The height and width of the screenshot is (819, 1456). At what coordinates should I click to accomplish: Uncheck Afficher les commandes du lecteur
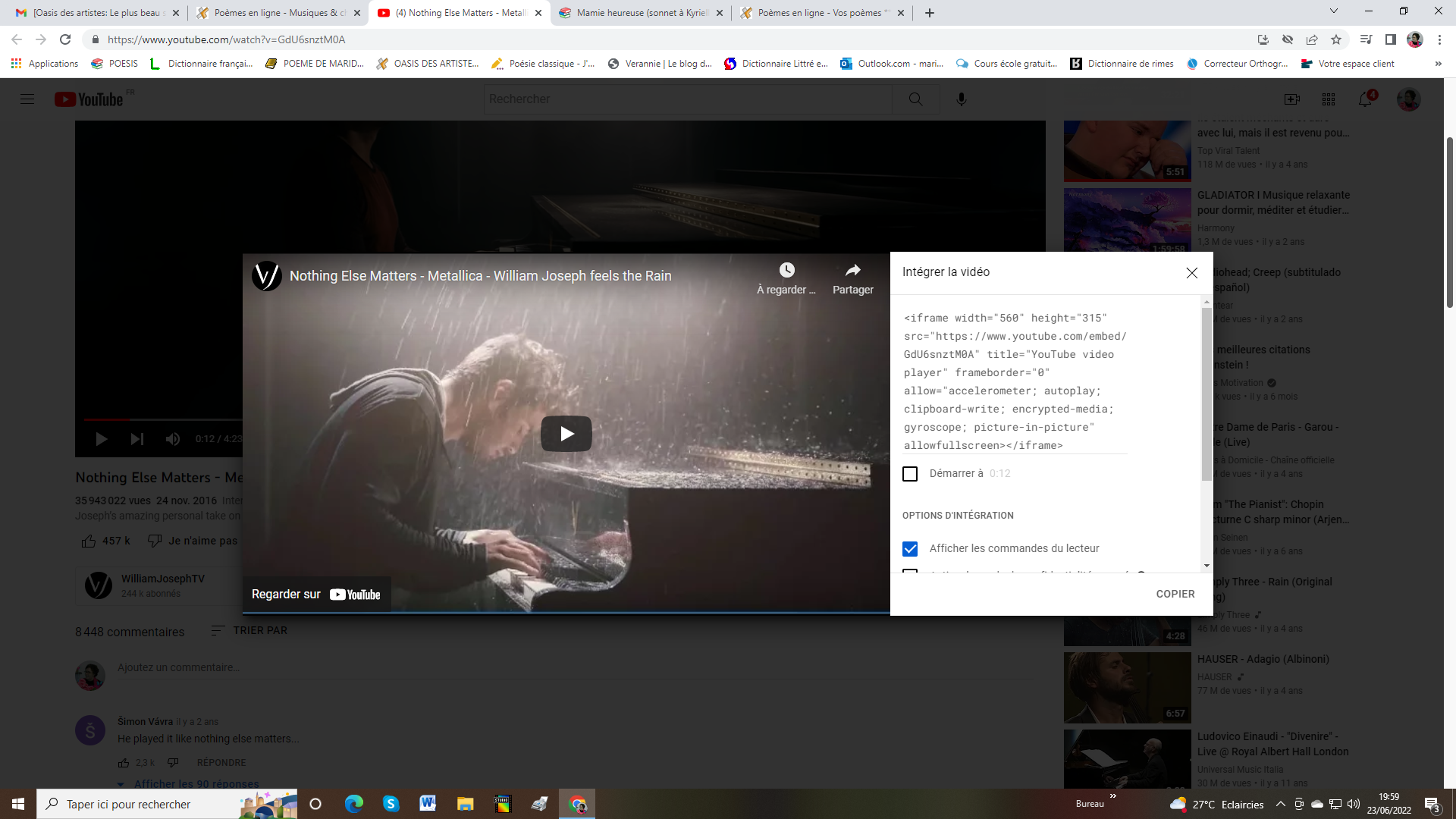[x=910, y=549]
